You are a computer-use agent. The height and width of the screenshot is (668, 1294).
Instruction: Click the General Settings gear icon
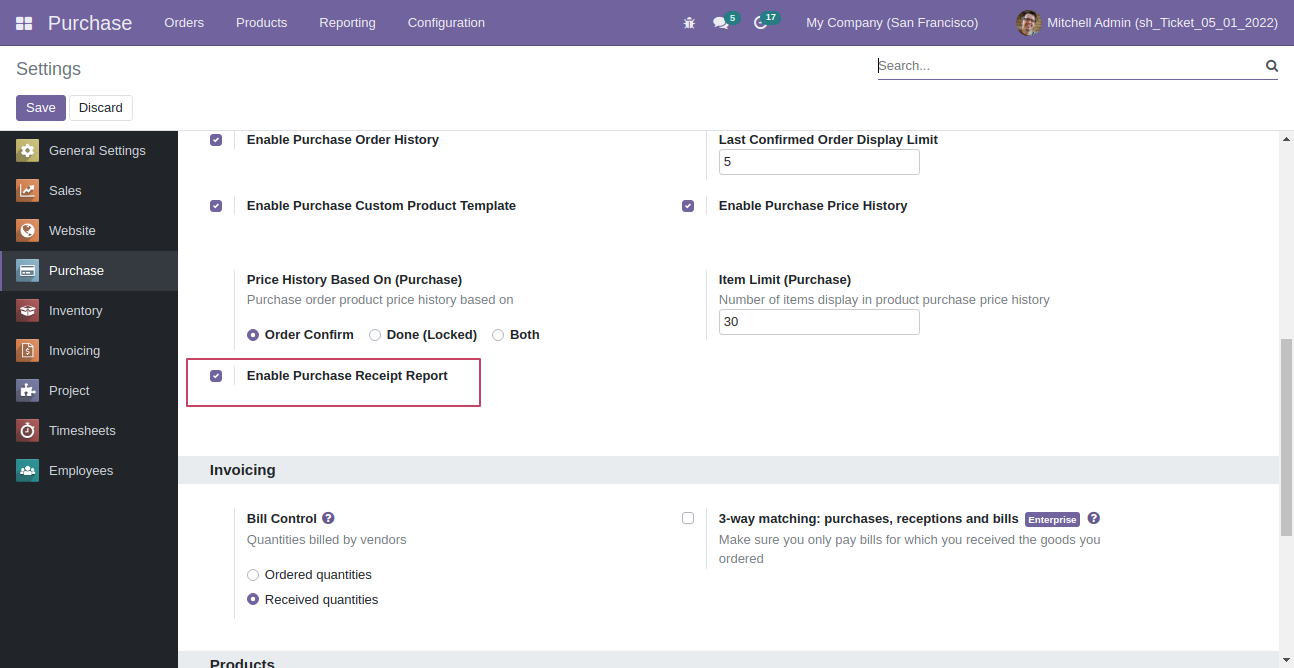click(27, 151)
